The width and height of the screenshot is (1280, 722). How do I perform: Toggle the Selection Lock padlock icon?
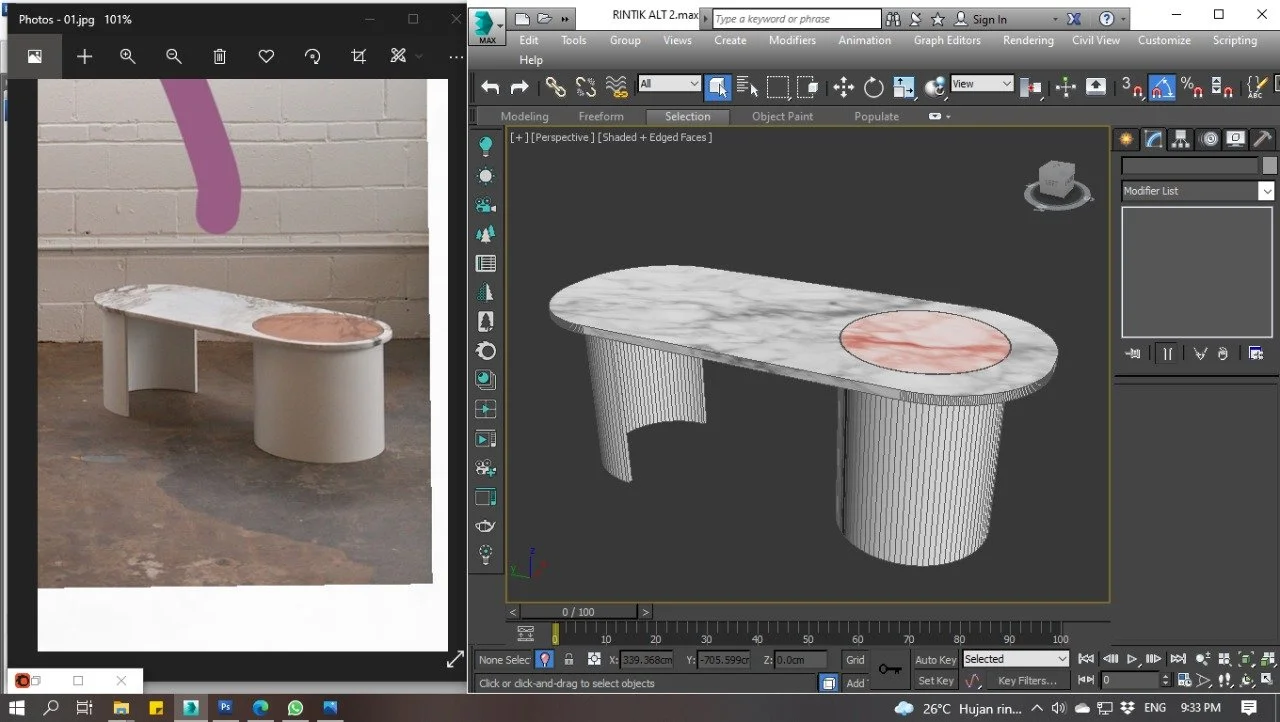click(568, 659)
